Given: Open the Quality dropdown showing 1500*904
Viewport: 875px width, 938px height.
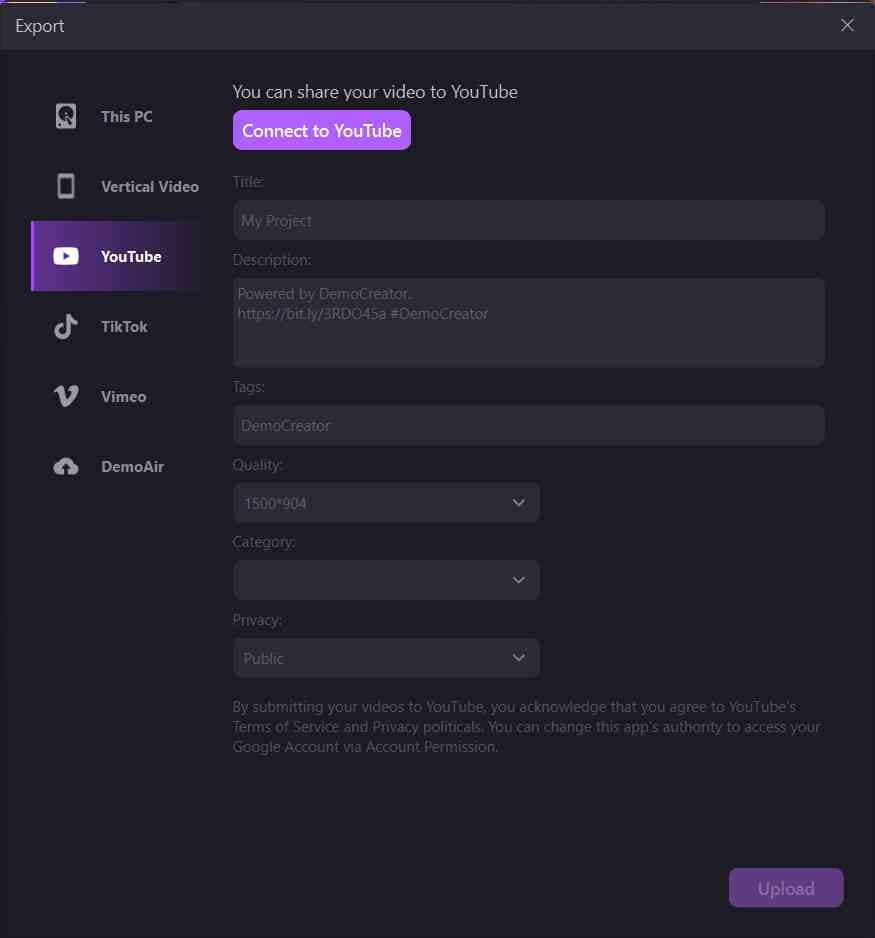Looking at the screenshot, I should (x=386, y=502).
